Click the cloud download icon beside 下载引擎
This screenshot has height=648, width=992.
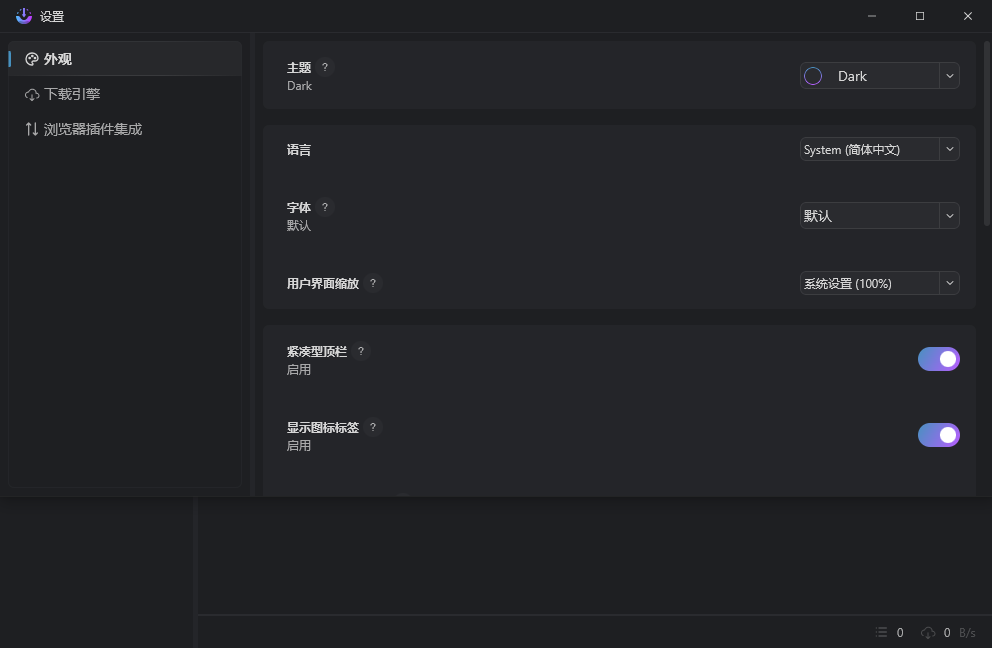pyautogui.click(x=31, y=93)
